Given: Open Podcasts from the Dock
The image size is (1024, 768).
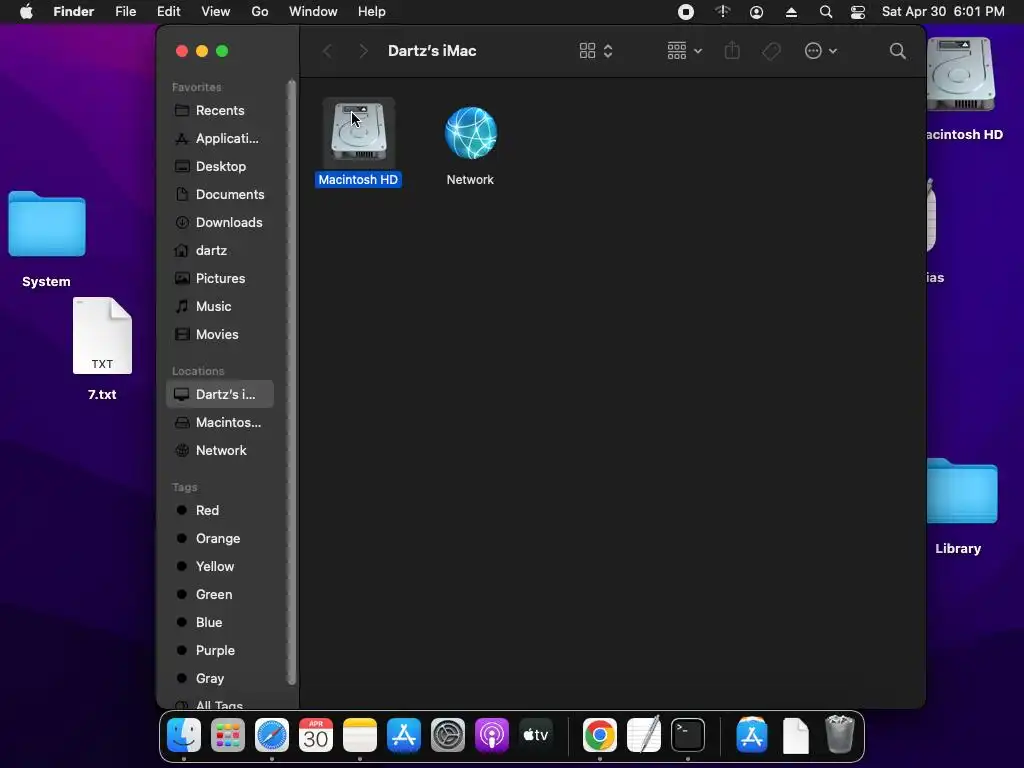Looking at the screenshot, I should point(492,735).
